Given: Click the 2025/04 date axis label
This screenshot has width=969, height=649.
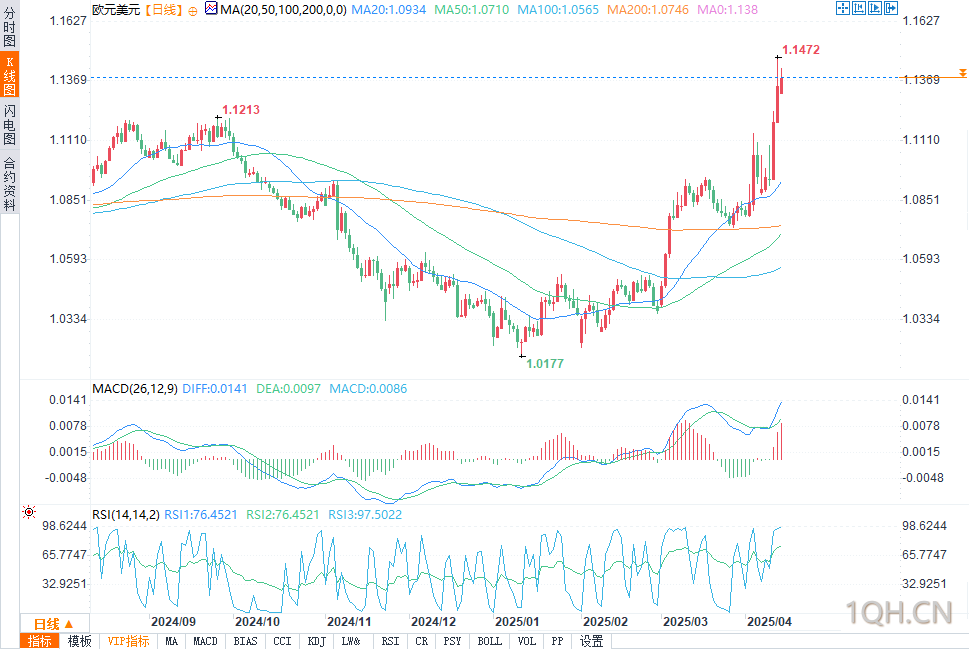Looking at the screenshot, I should 769,622.
